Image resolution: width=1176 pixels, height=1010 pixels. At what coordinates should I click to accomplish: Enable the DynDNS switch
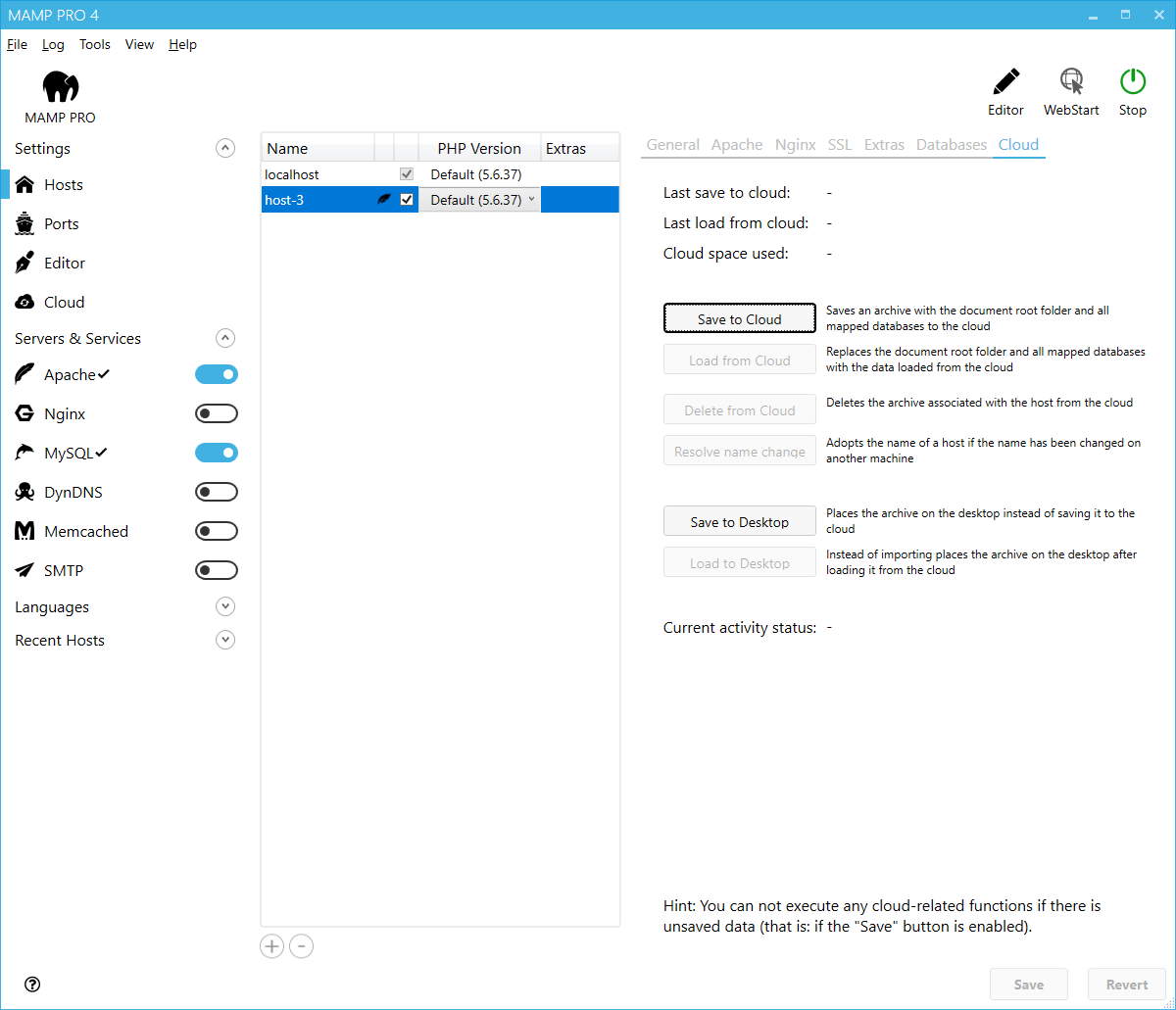tap(217, 492)
